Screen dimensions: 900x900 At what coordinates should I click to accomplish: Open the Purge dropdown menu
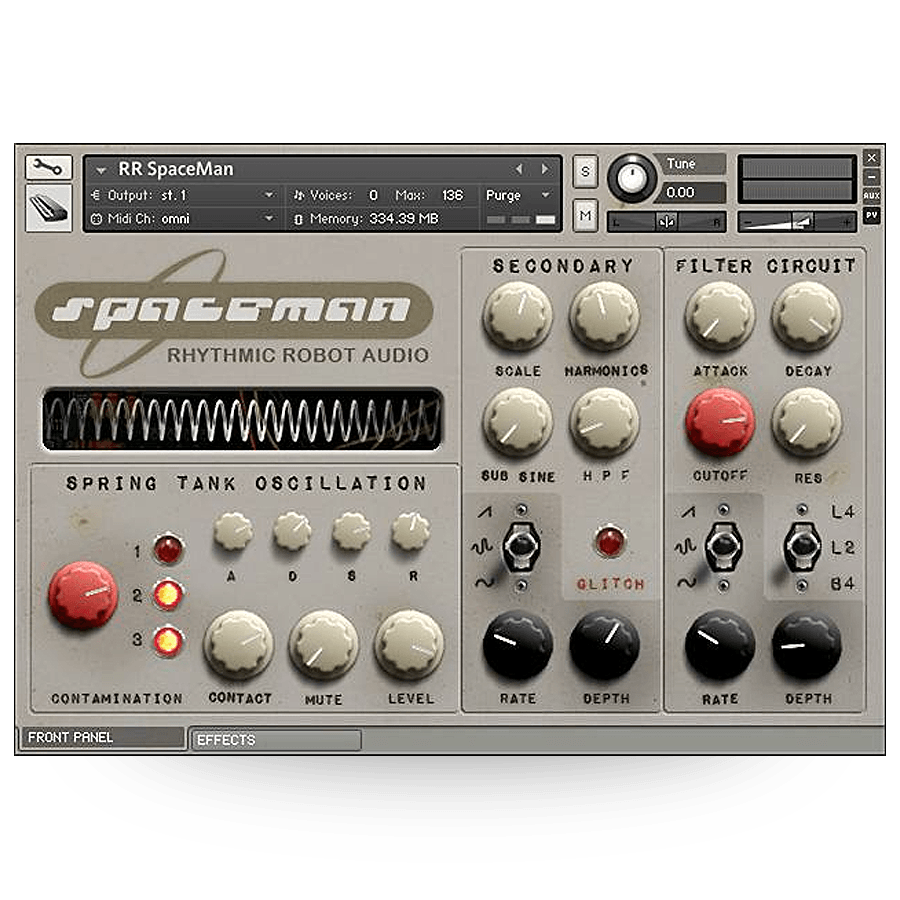tap(518, 195)
